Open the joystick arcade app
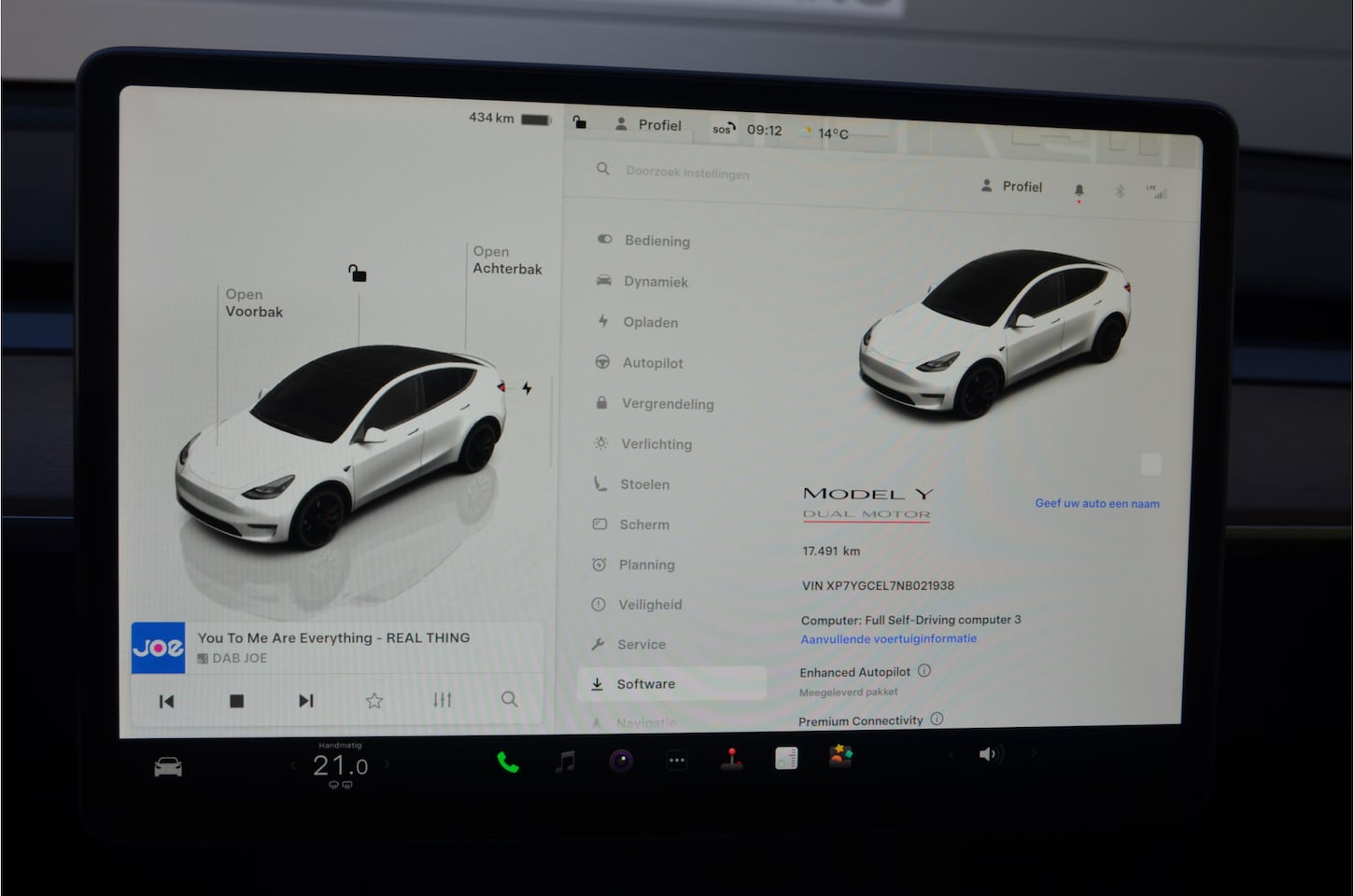Screen dimensions: 1354x896 [732, 759]
